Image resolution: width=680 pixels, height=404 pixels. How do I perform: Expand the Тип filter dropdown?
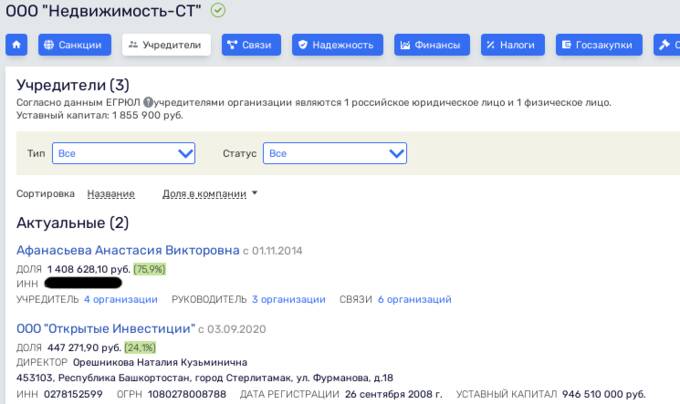(123, 153)
